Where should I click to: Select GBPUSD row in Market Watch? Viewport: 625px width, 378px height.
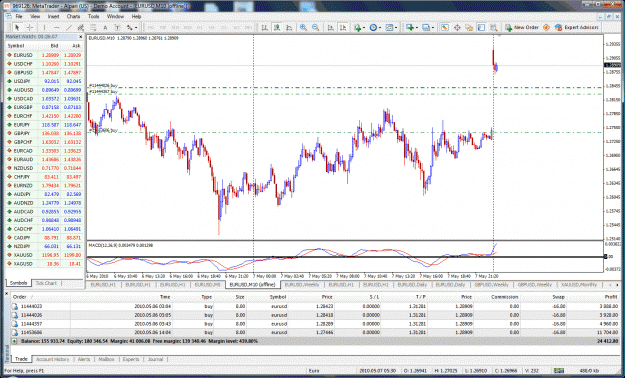click(x=44, y=73)
